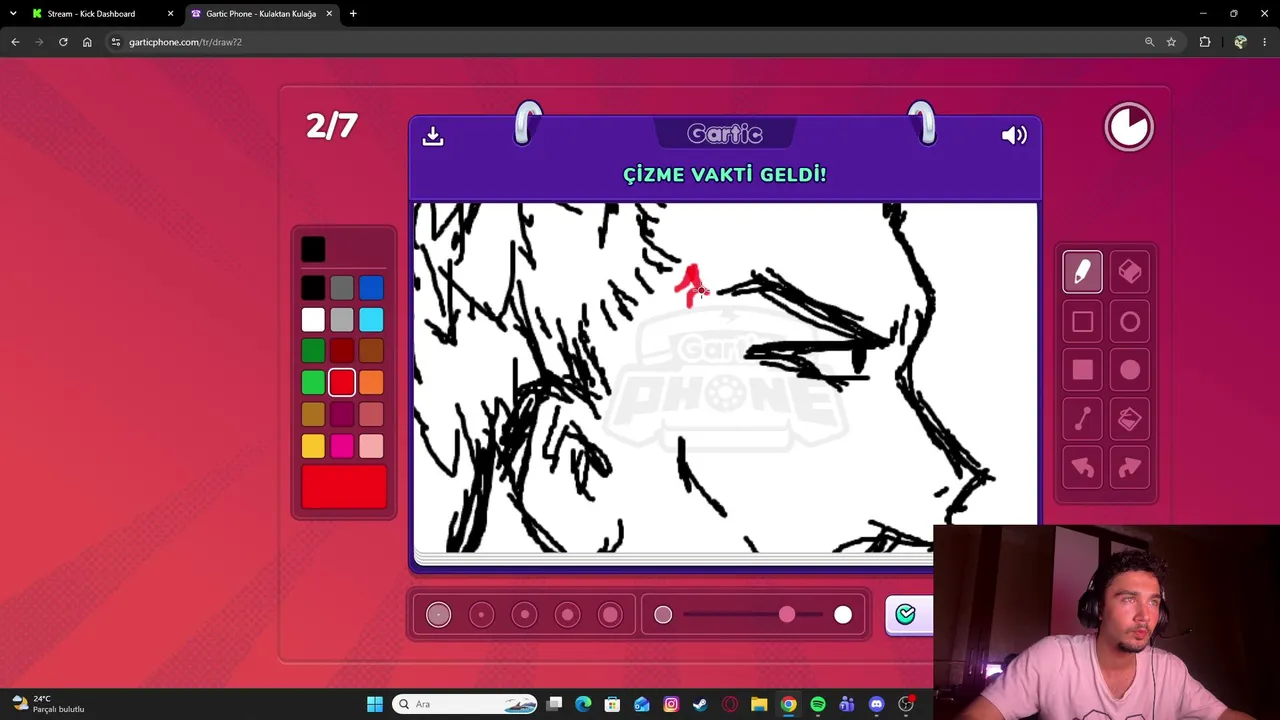Open Discord from the taskbar
The image size is (1280, 720).
coord(877,704)
